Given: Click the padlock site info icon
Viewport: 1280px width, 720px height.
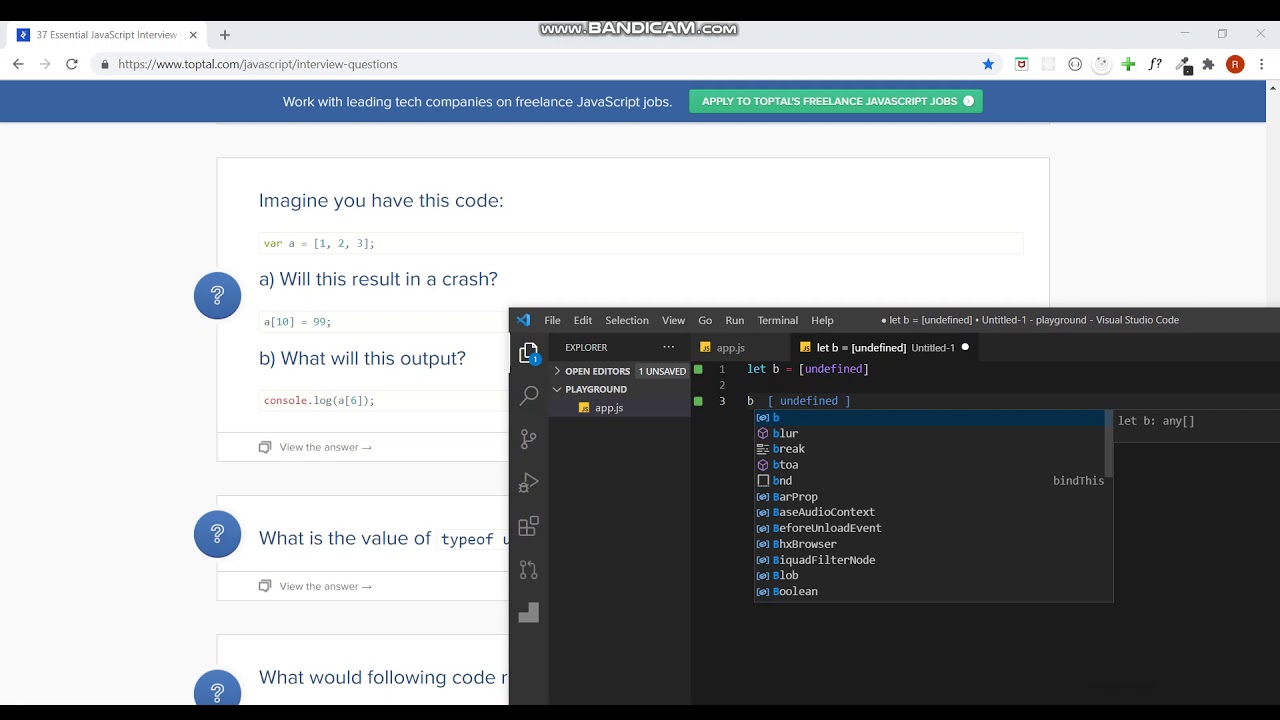Looking at the screenshot, I should [x=105, y=64].
